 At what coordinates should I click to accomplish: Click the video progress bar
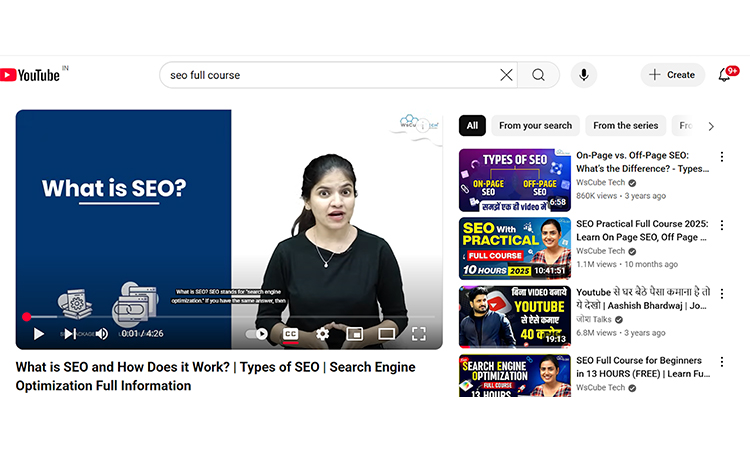(230, 317)
